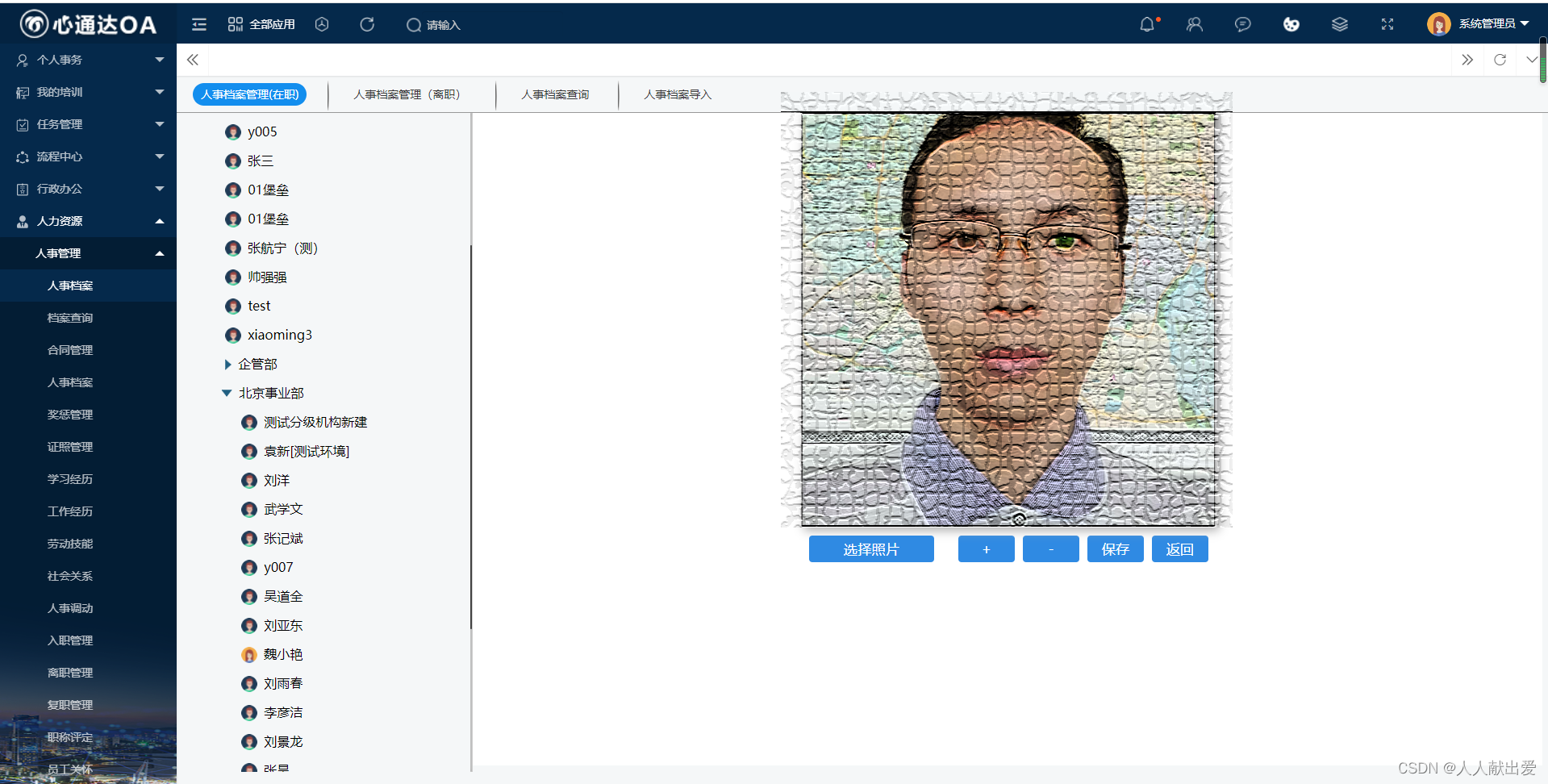This screenshot has height=784, width=1548.
Task: Switch to 人事档案管理(在职) tab
Action: point(250,94)
